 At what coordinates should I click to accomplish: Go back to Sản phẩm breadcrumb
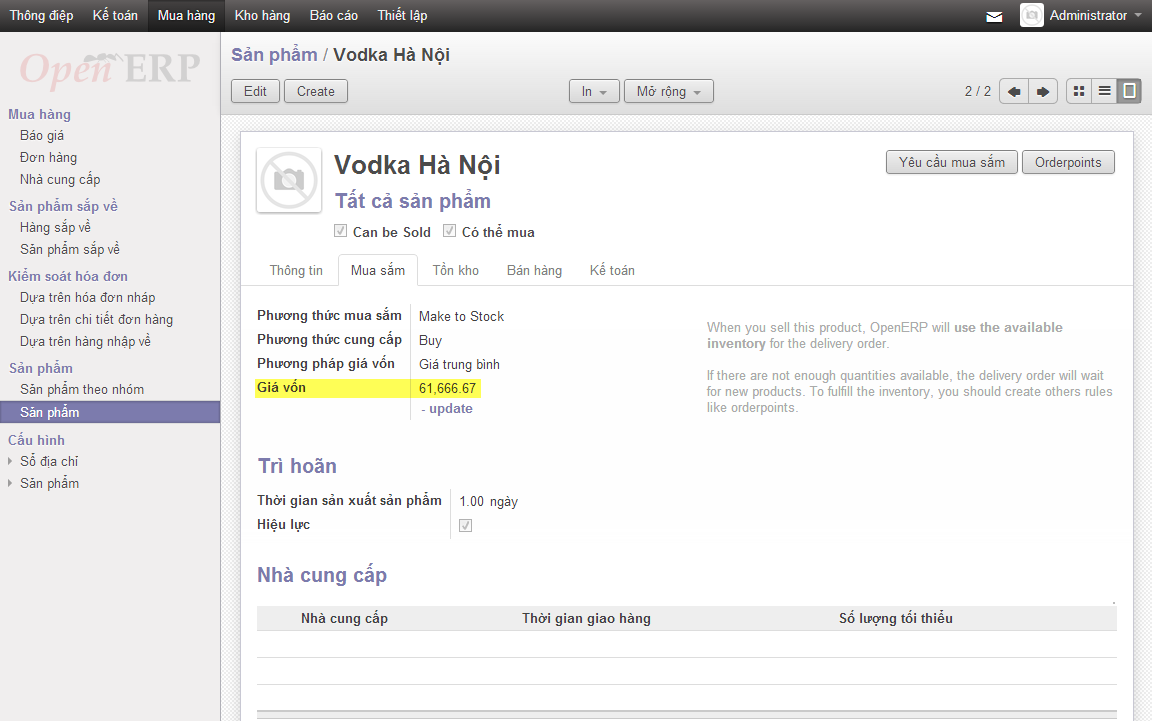click(274, 55)
